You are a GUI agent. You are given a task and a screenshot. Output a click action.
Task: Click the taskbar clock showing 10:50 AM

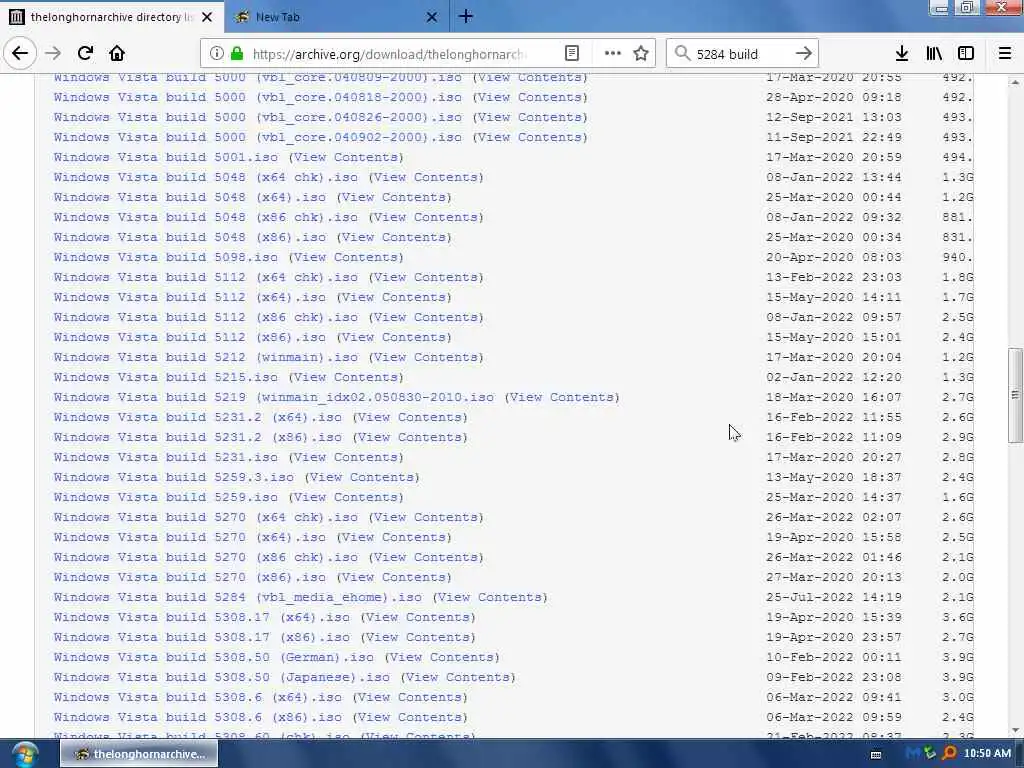[987, 754]
